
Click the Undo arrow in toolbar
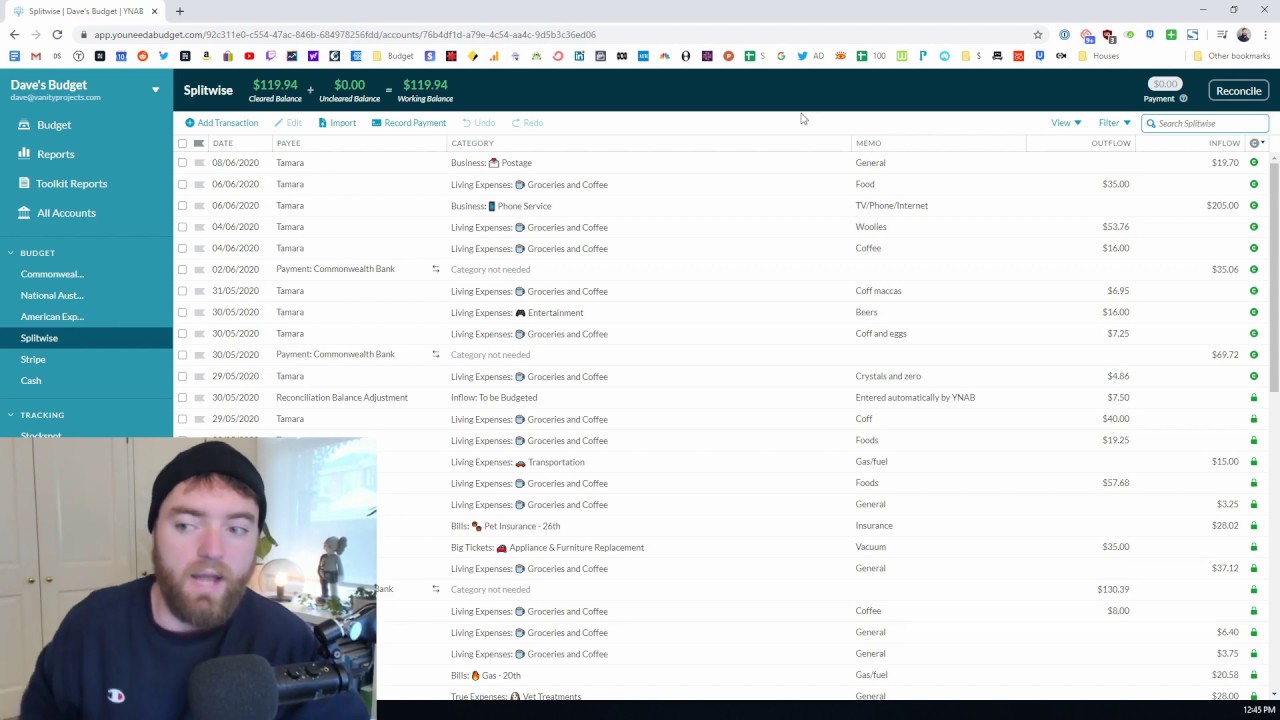(x=467, y=123)
